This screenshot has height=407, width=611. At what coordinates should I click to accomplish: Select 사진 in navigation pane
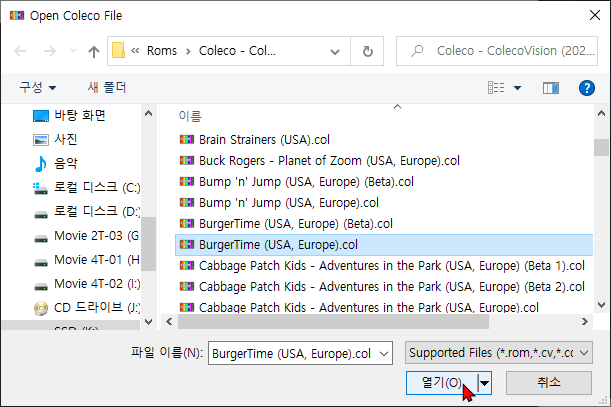click(x=65, y=139)
